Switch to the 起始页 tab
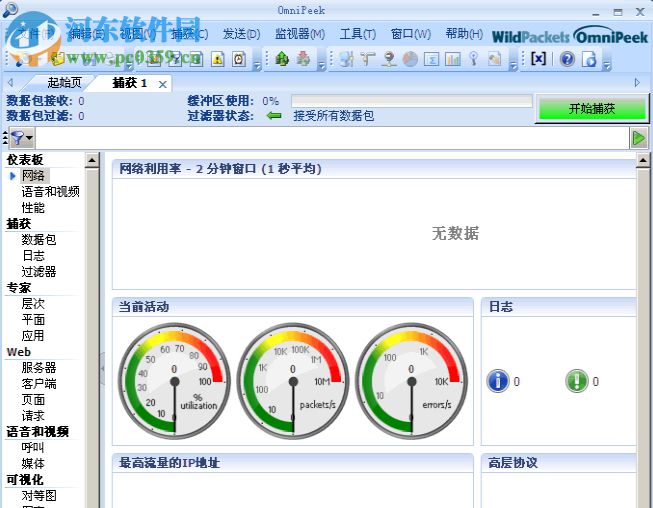This screenshot has height=508, width=653. [x=64, y=83]
